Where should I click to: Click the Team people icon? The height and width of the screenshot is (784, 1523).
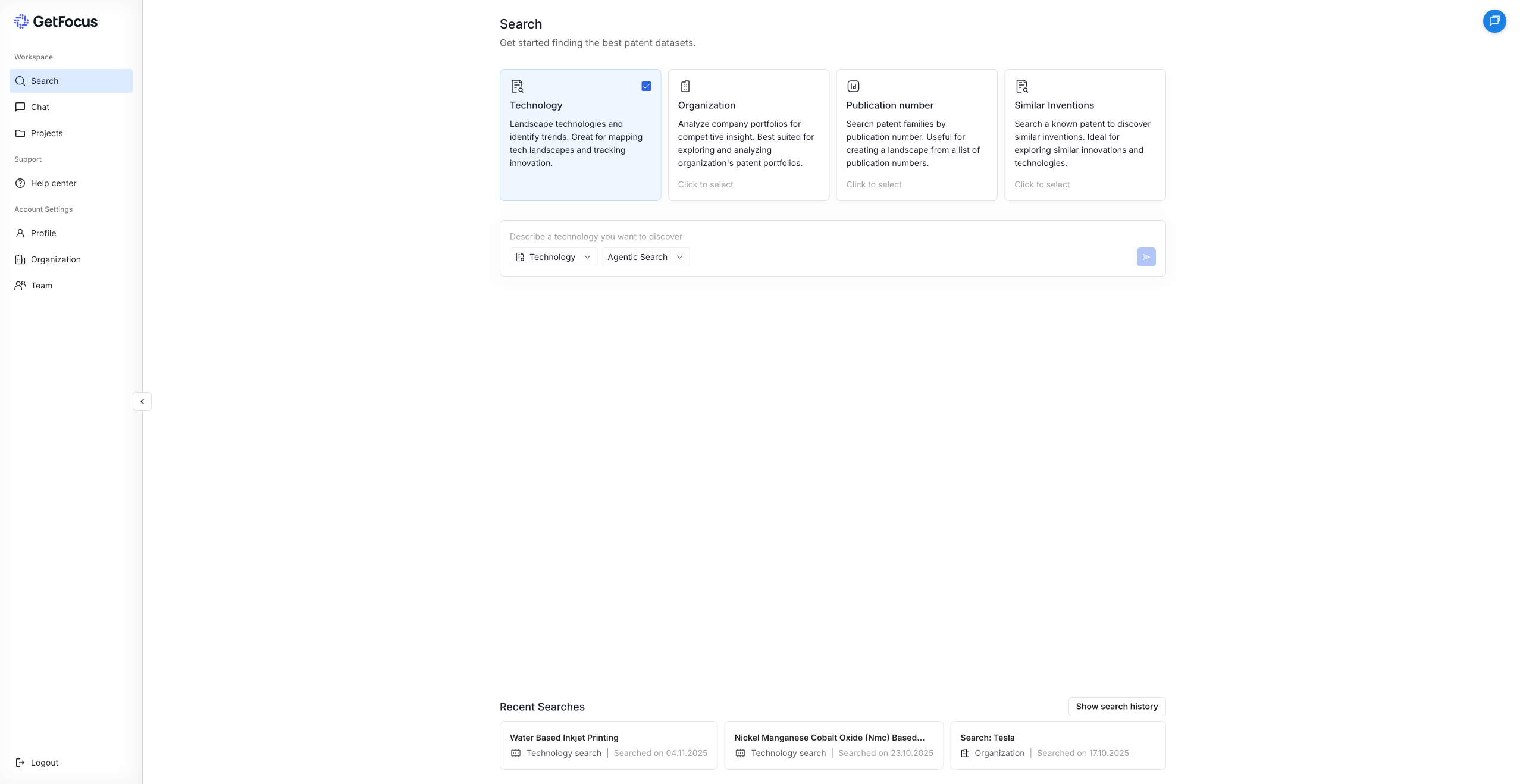(20, 286)
